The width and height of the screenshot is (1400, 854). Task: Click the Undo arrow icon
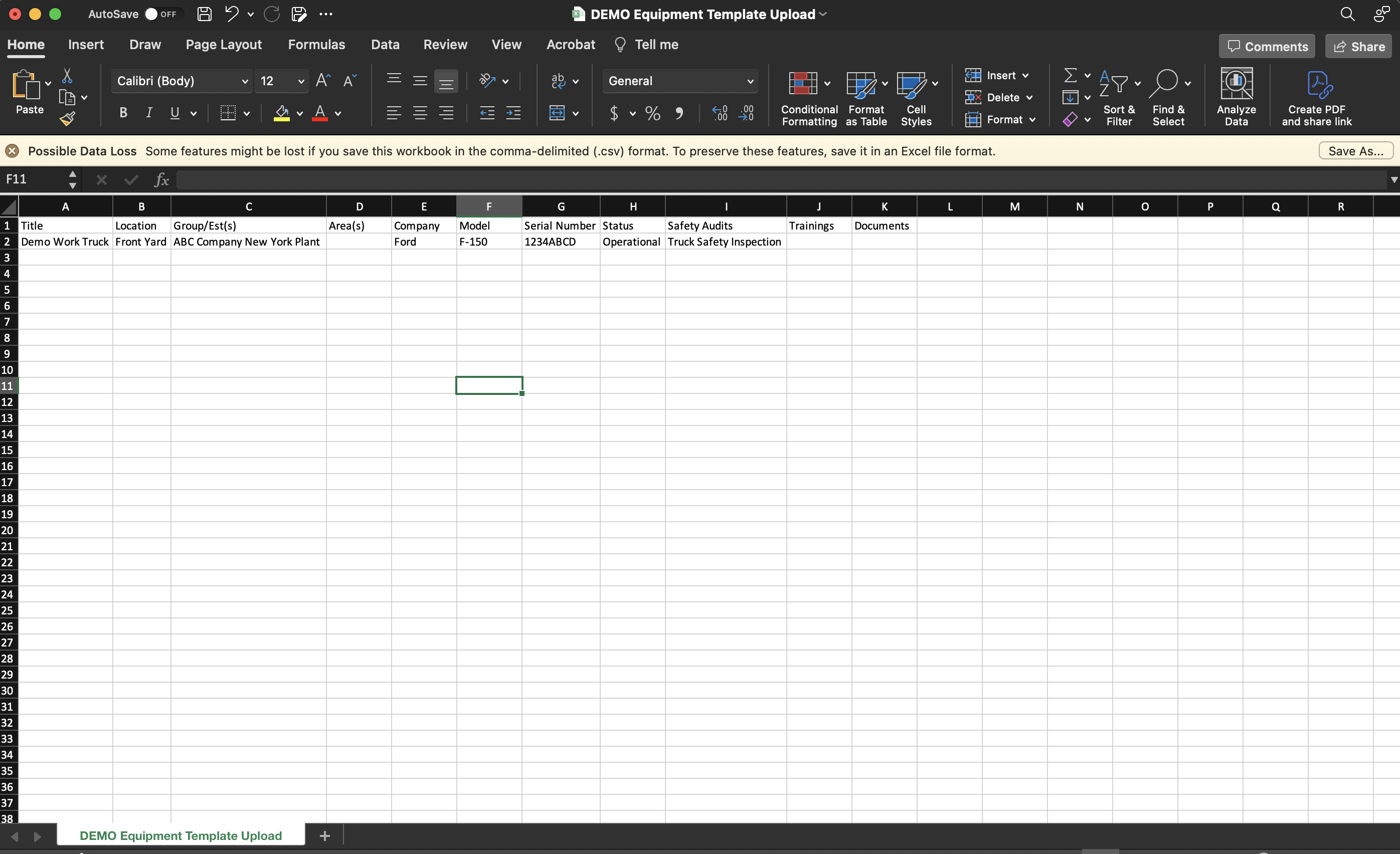coord(231,14)
